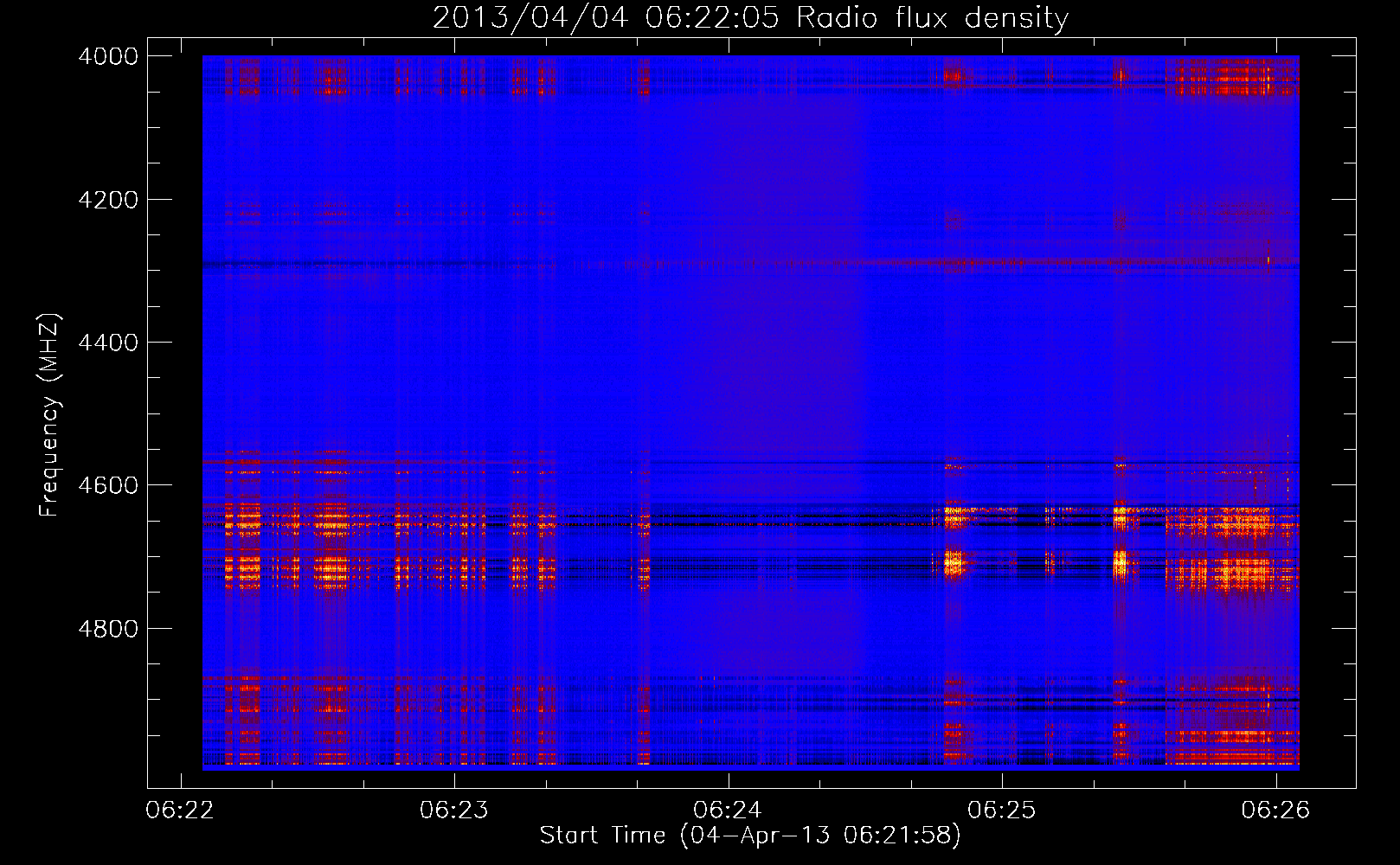Click the 06:24 time axis label
The height and width of the screenshot is (865, 1400).
click(728, 810)
